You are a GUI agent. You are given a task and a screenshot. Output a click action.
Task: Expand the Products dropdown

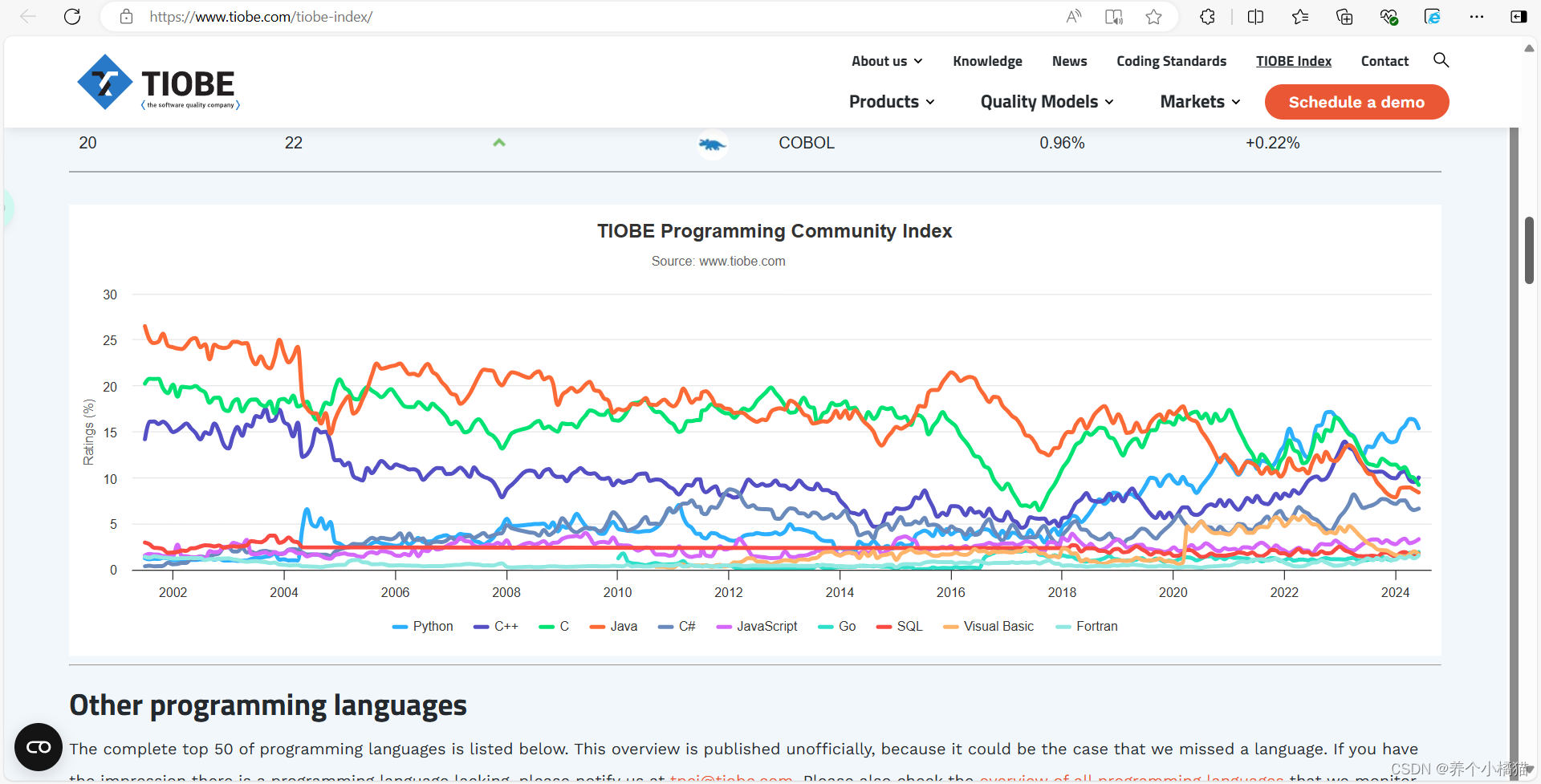[x=892, y=102]
